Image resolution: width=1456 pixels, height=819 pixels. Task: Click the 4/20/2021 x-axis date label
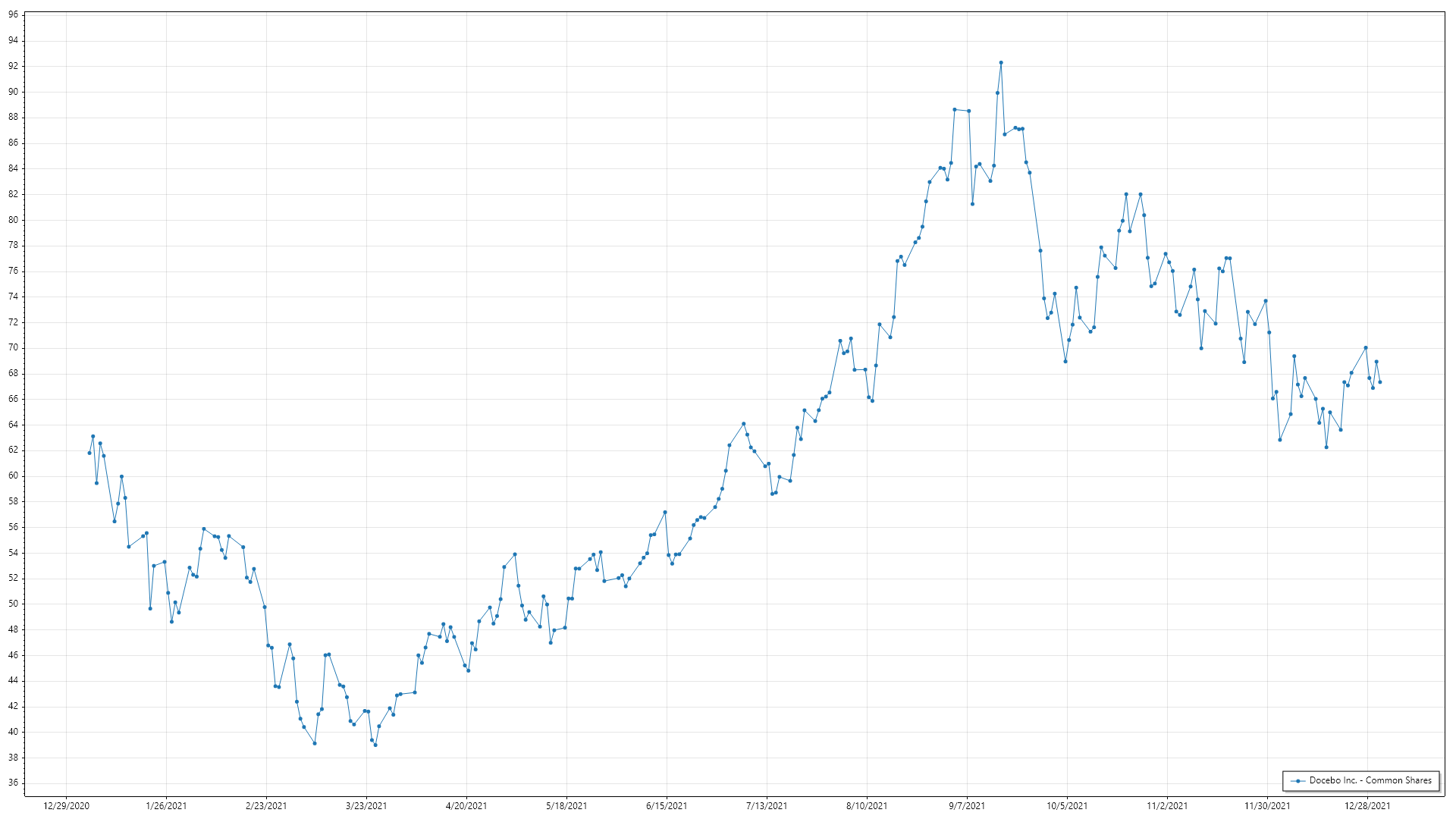pos(466,805)
